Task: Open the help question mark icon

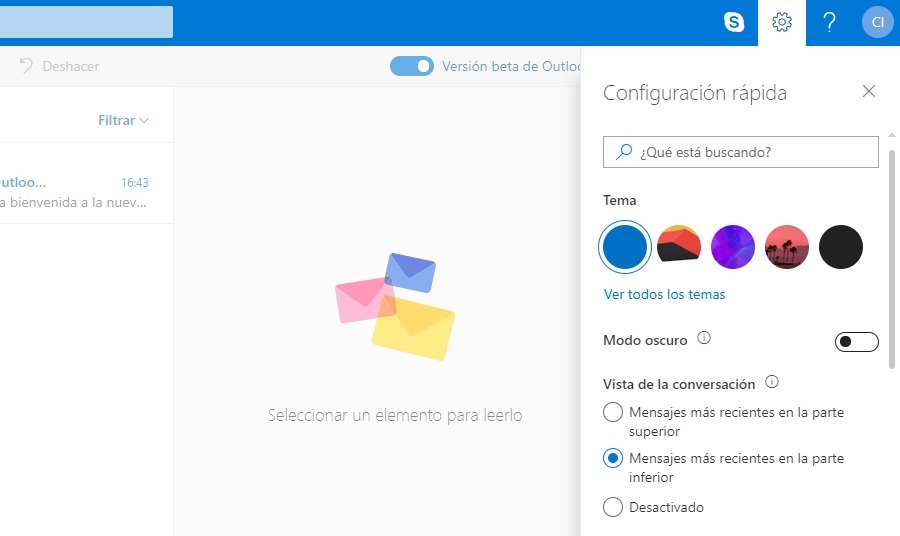Action: (829, 22)
